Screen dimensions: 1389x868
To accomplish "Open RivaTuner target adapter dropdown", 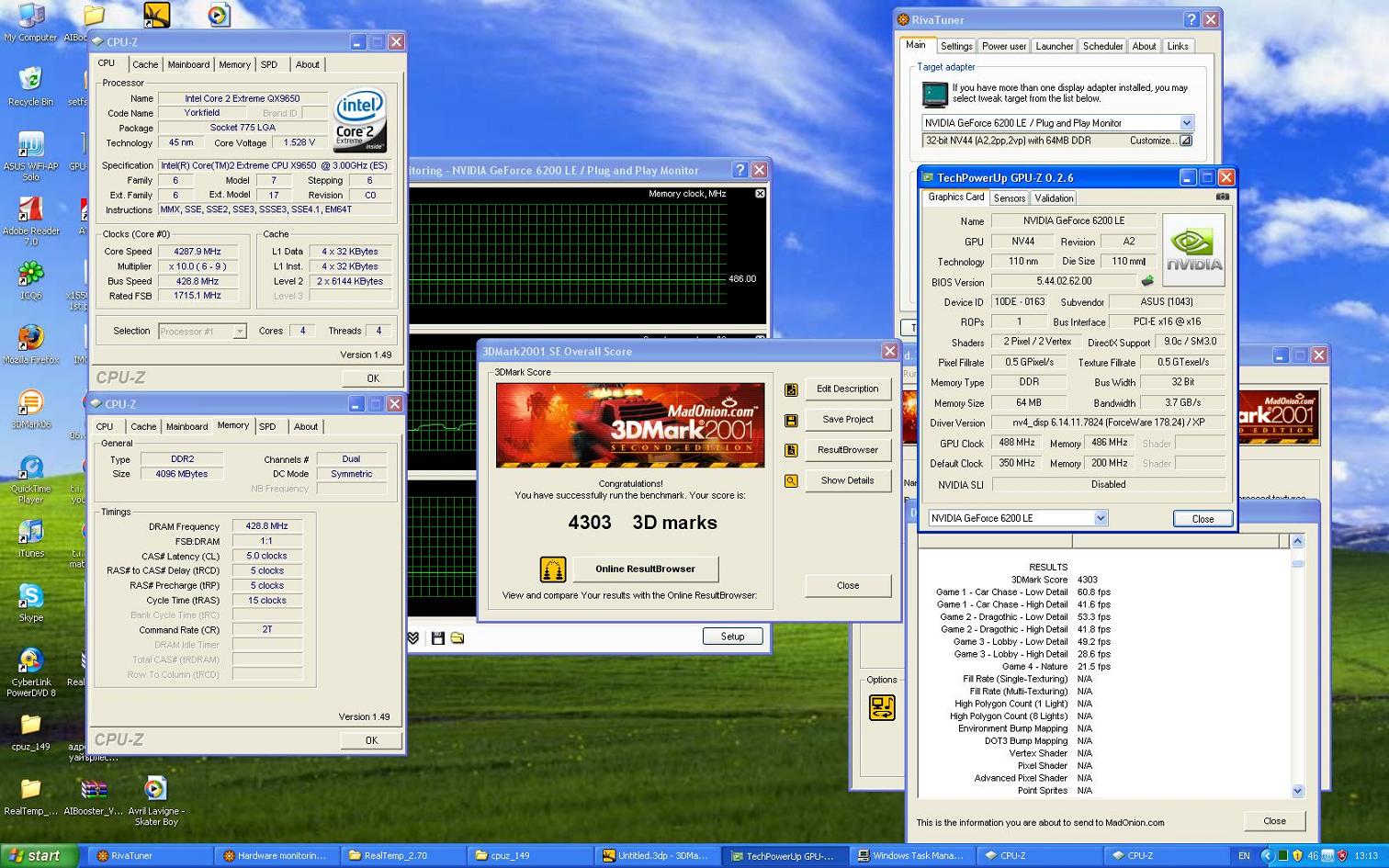I will click(1186, 123).
